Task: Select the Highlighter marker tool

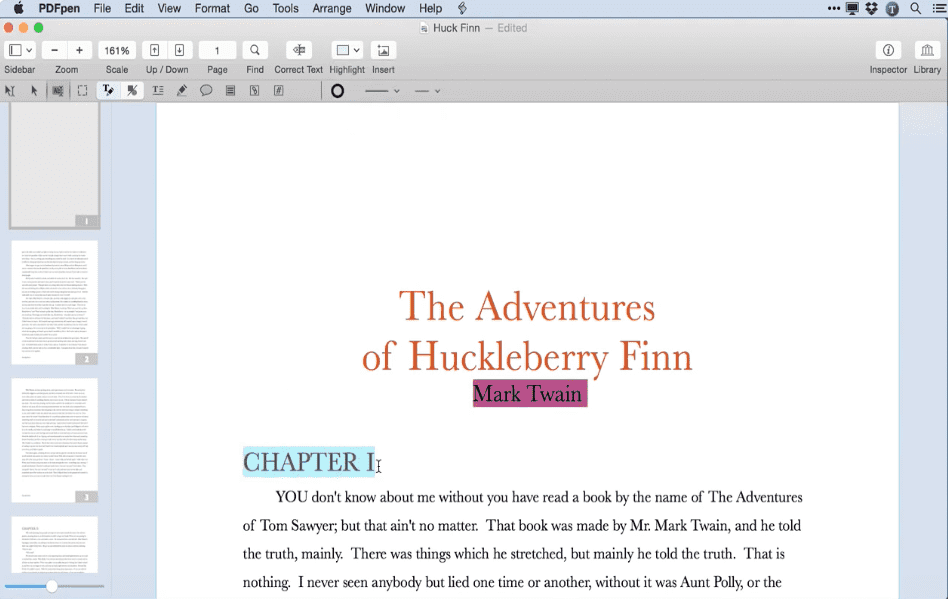Action: point(181,91)
